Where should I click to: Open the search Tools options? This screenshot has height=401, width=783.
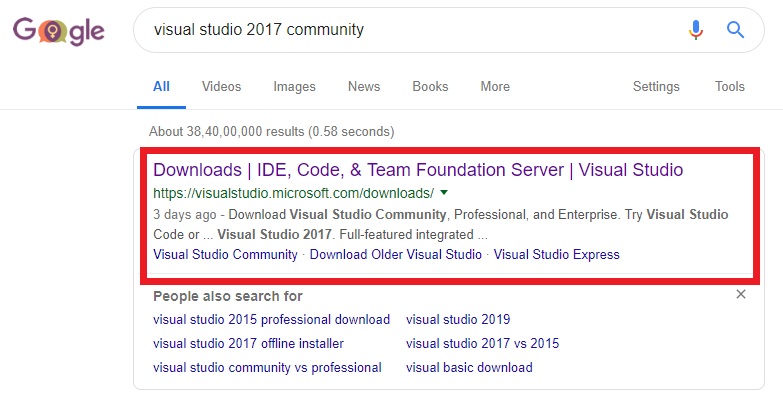click(730, 86)
